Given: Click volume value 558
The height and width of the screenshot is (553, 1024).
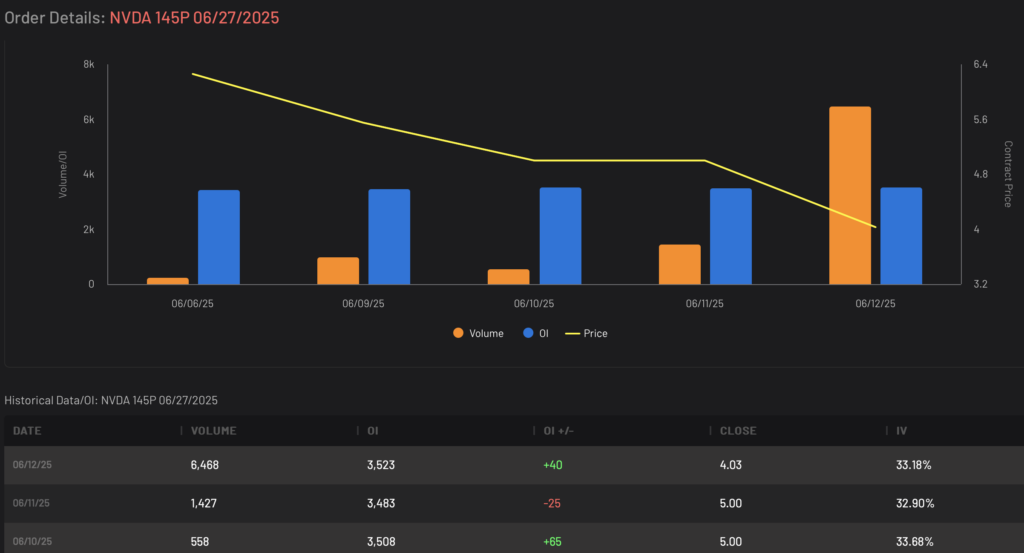Looking at the screenshot, I should 200,541.
